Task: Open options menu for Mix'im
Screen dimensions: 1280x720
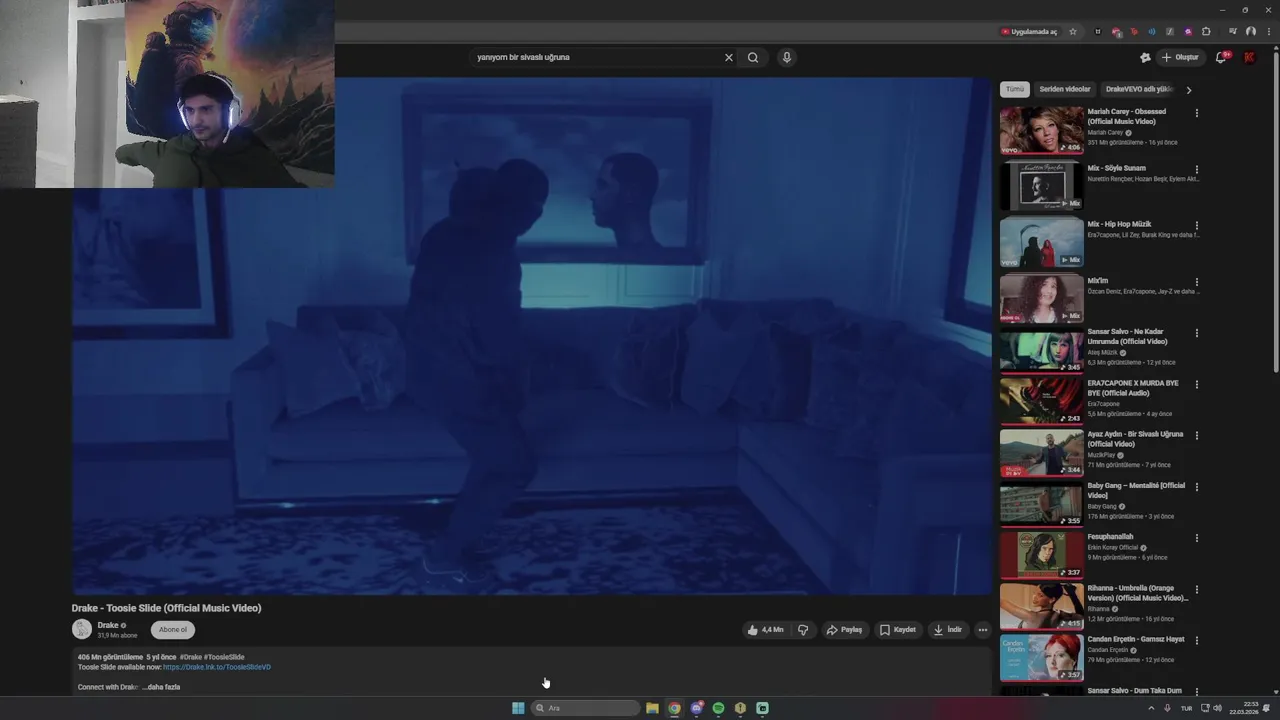Action: (1196, 283)
